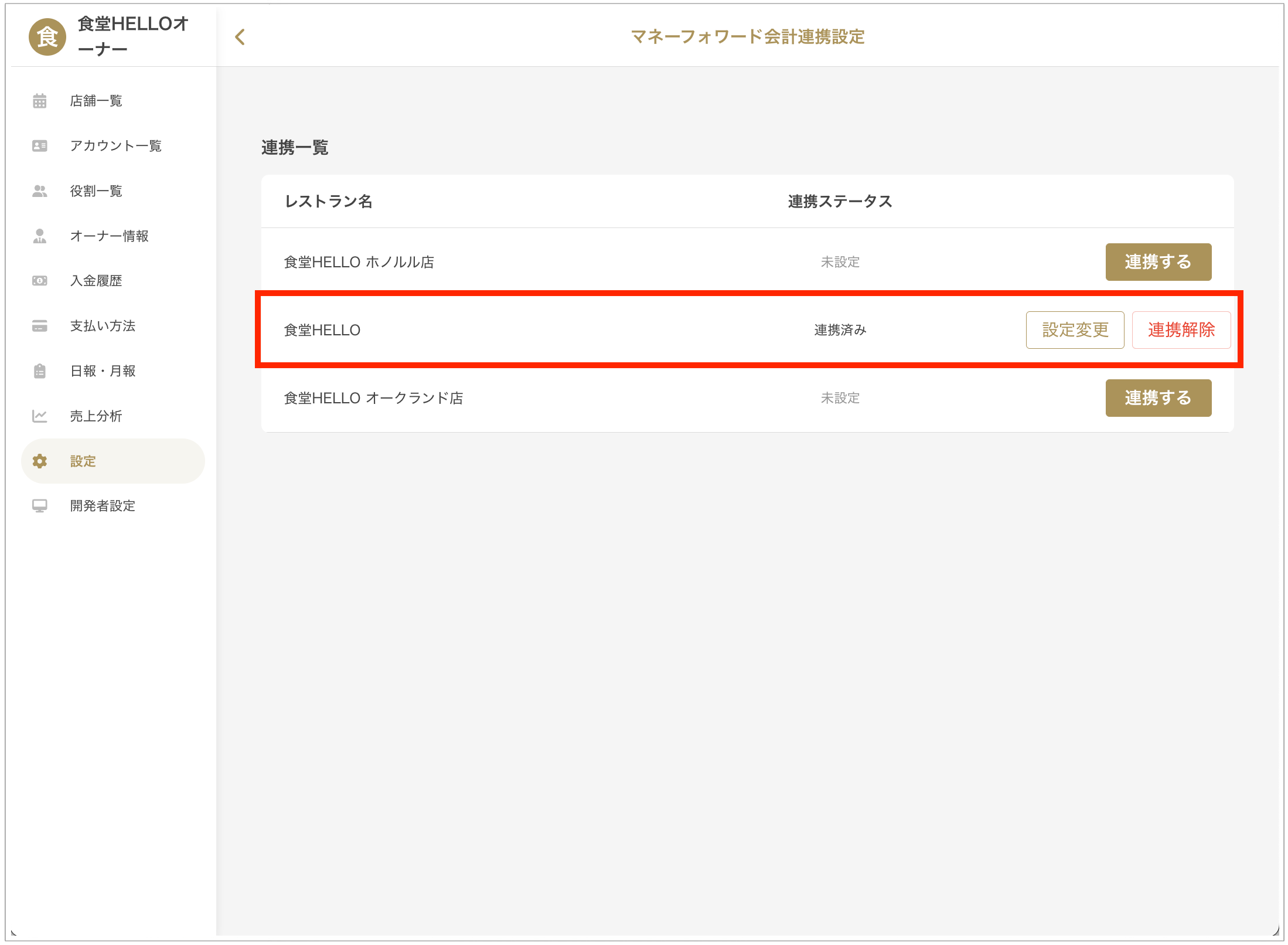Click the back chevron arrow in the header

tap(240, 37)
